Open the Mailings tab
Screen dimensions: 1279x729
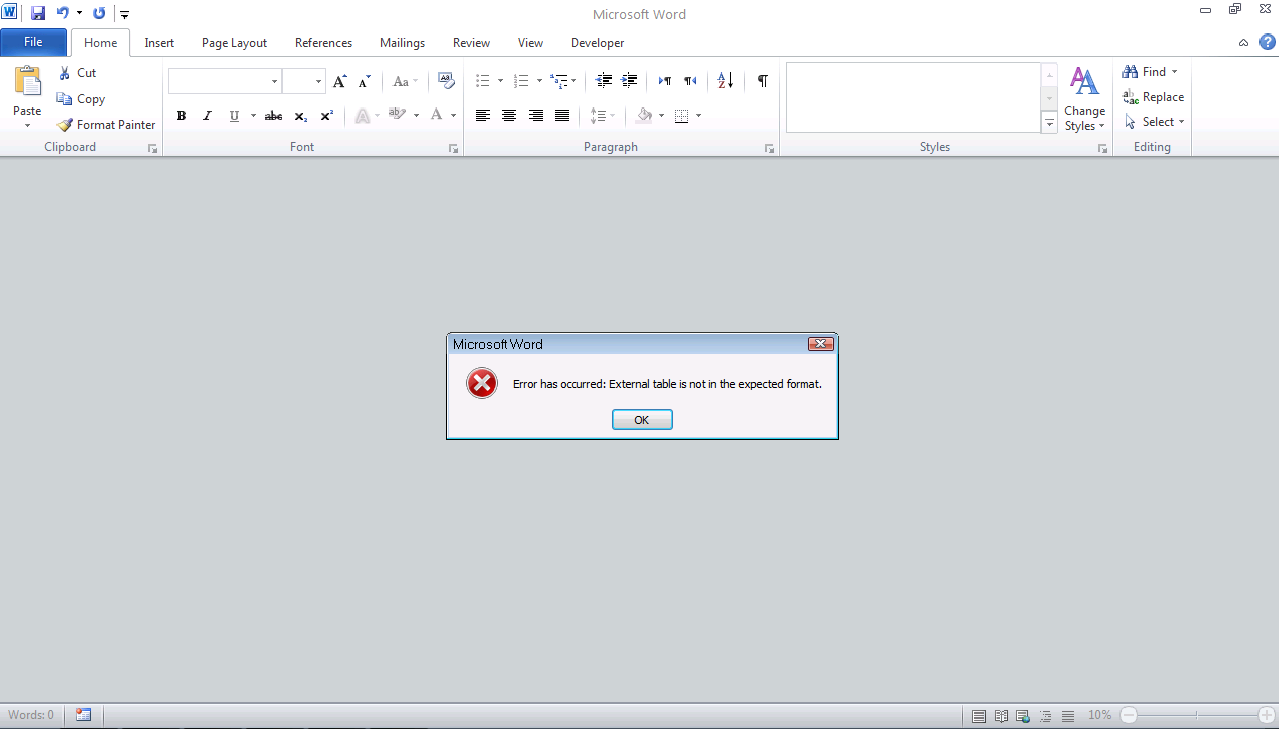coord(402,43)
